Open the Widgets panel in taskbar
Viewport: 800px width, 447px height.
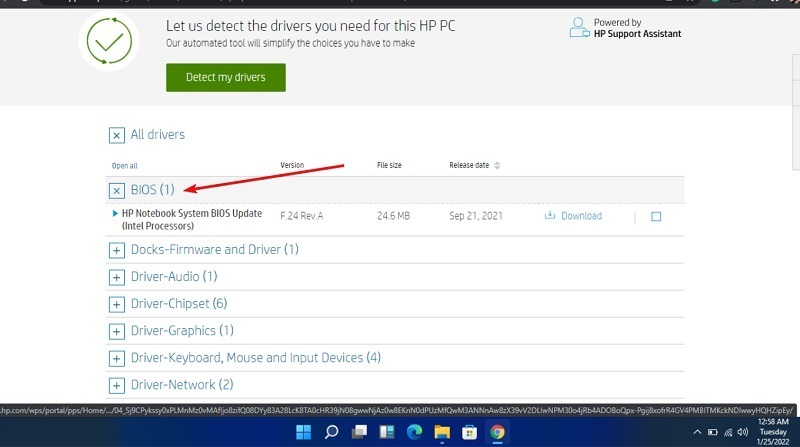click(387, 432)
